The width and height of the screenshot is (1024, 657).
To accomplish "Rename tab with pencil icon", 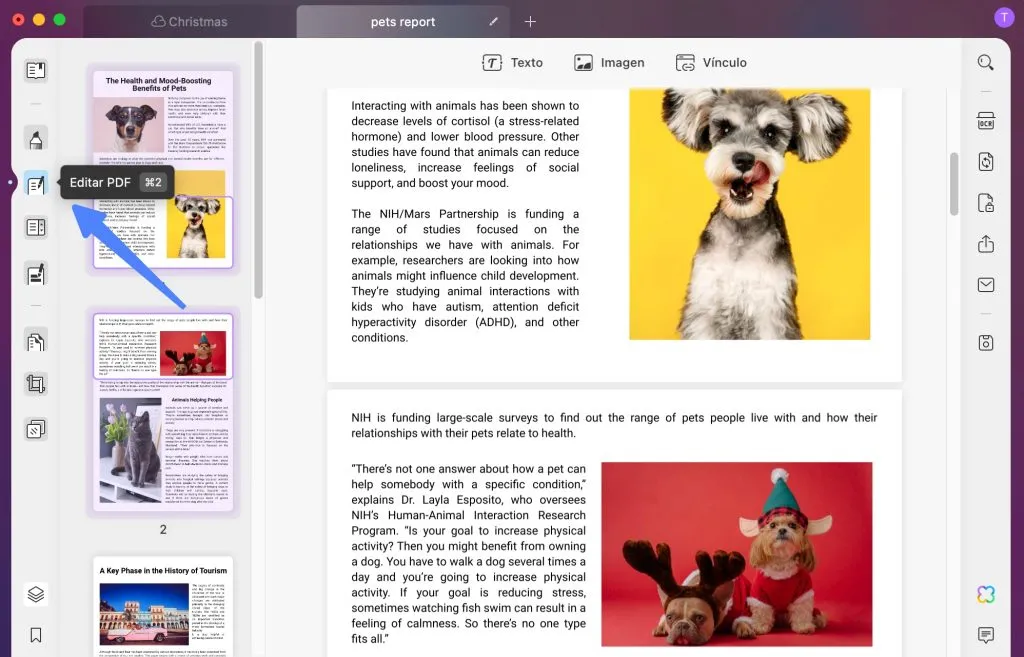I will point(494,22).
